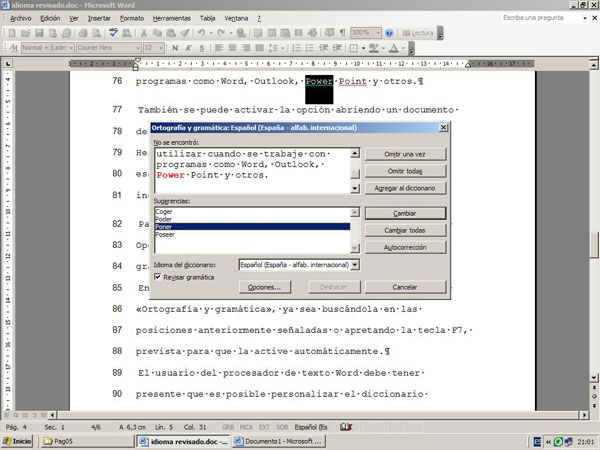Decrease the paragraph indent

(x=323, y=48)
